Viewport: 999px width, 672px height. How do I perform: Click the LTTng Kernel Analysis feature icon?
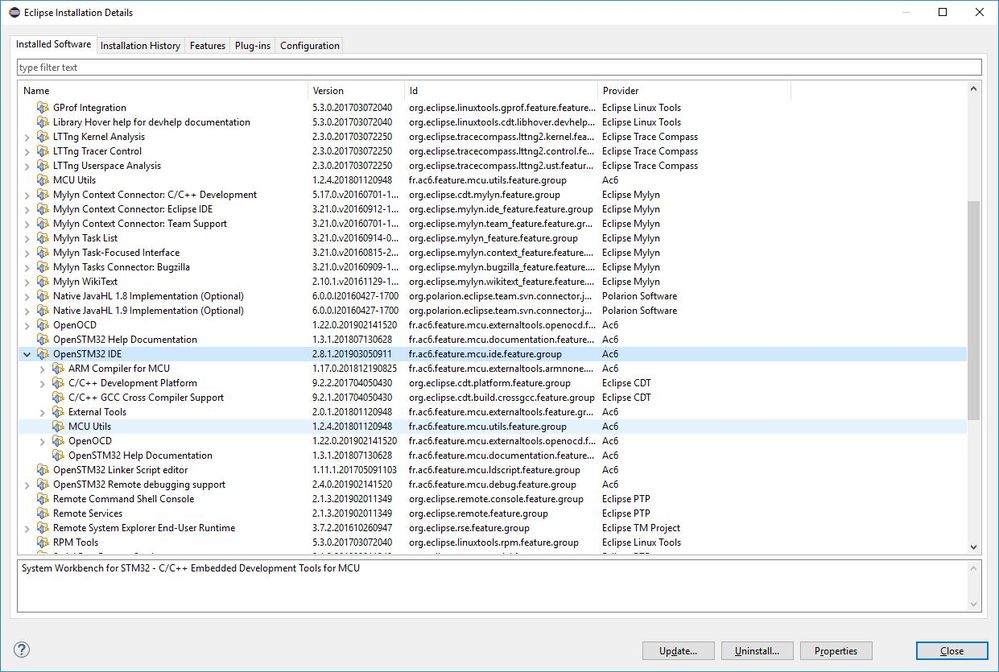(43, 136)
